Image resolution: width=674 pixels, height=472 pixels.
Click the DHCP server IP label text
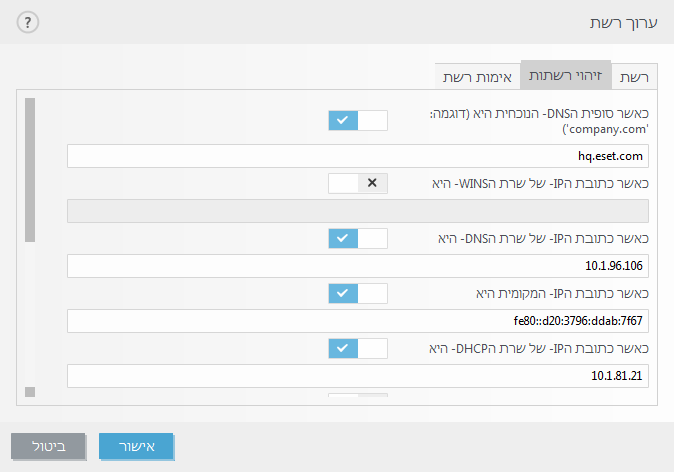(x=539, y=349)
